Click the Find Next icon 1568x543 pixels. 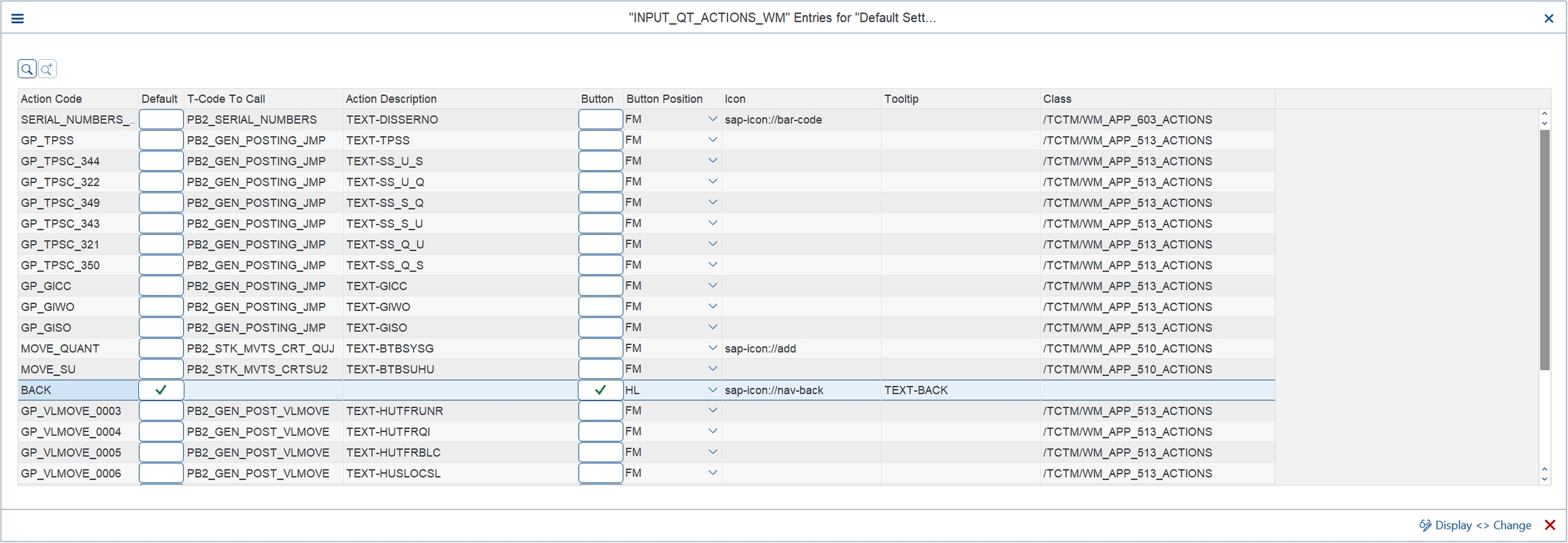pyautogui.click(x=47, y=69)
